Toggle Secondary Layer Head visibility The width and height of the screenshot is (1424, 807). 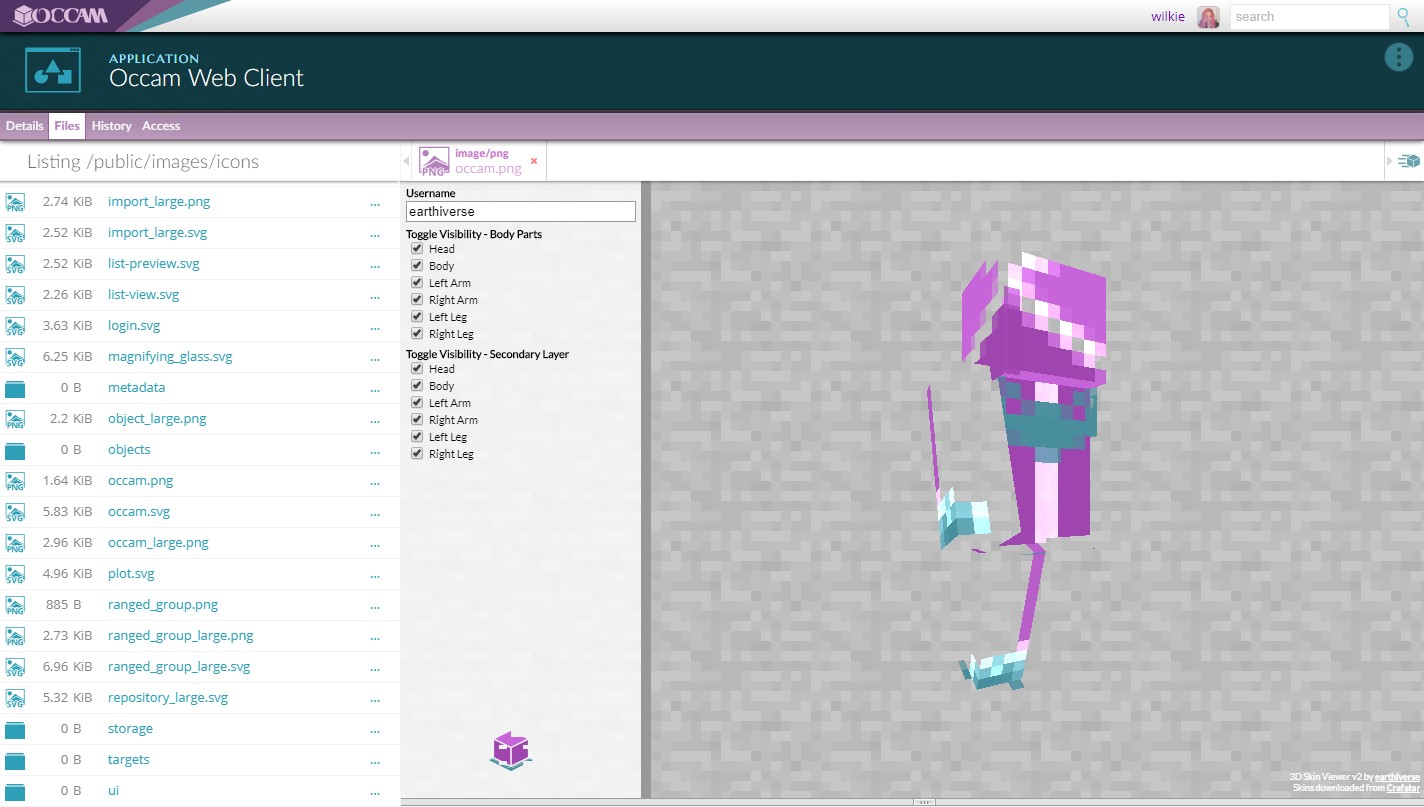(x=417, y=368)
